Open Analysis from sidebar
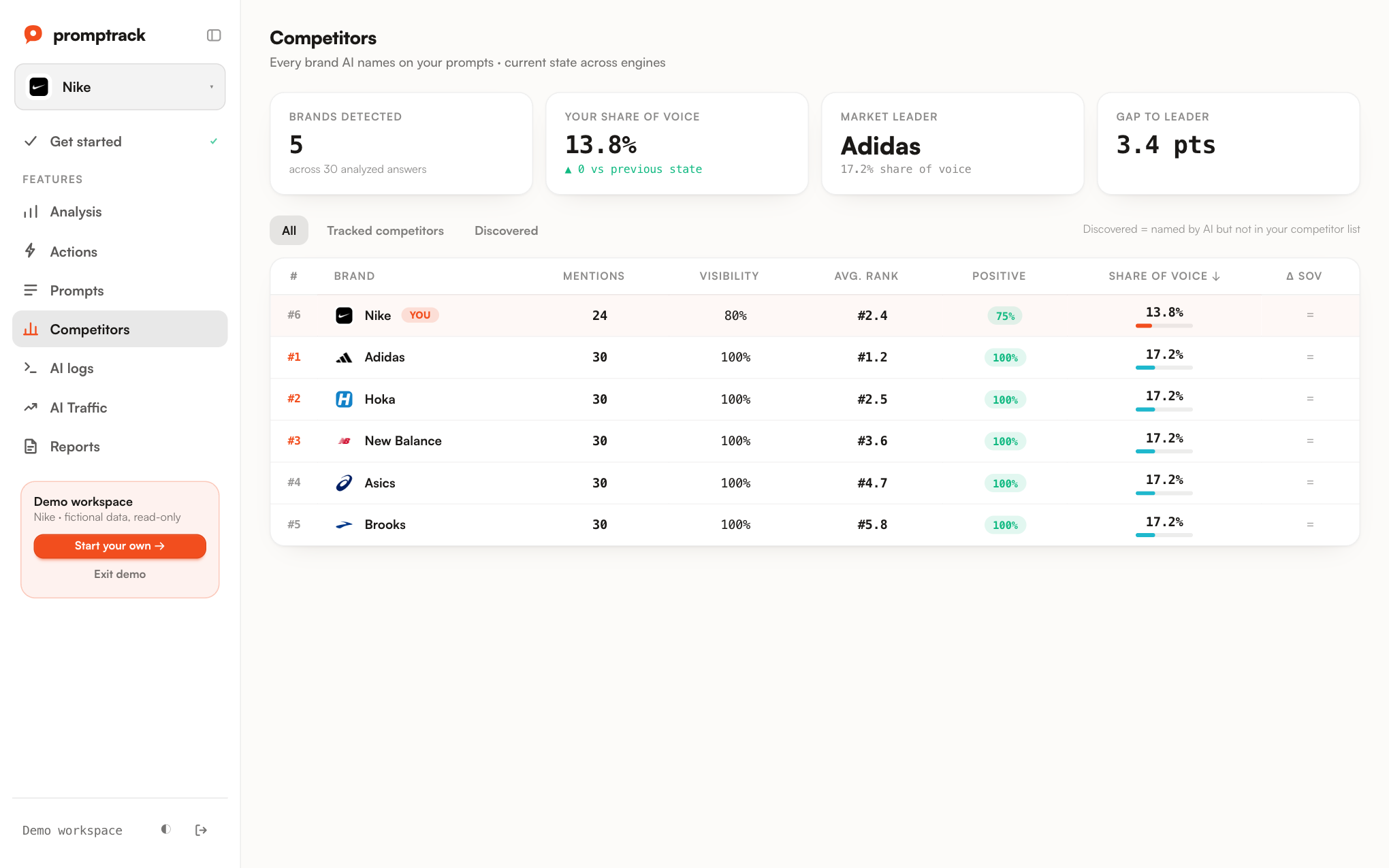1389x868 pixels. tap(120, 212)
